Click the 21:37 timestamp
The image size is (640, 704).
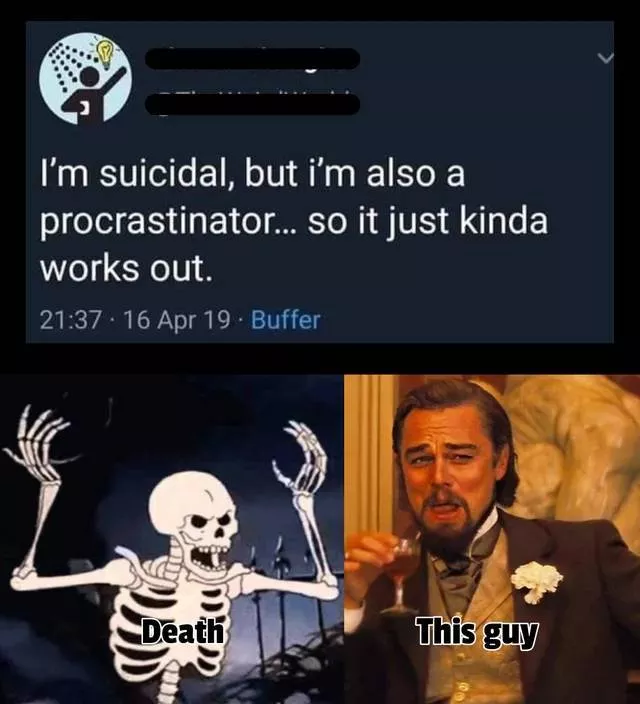[x=70, y=321]
